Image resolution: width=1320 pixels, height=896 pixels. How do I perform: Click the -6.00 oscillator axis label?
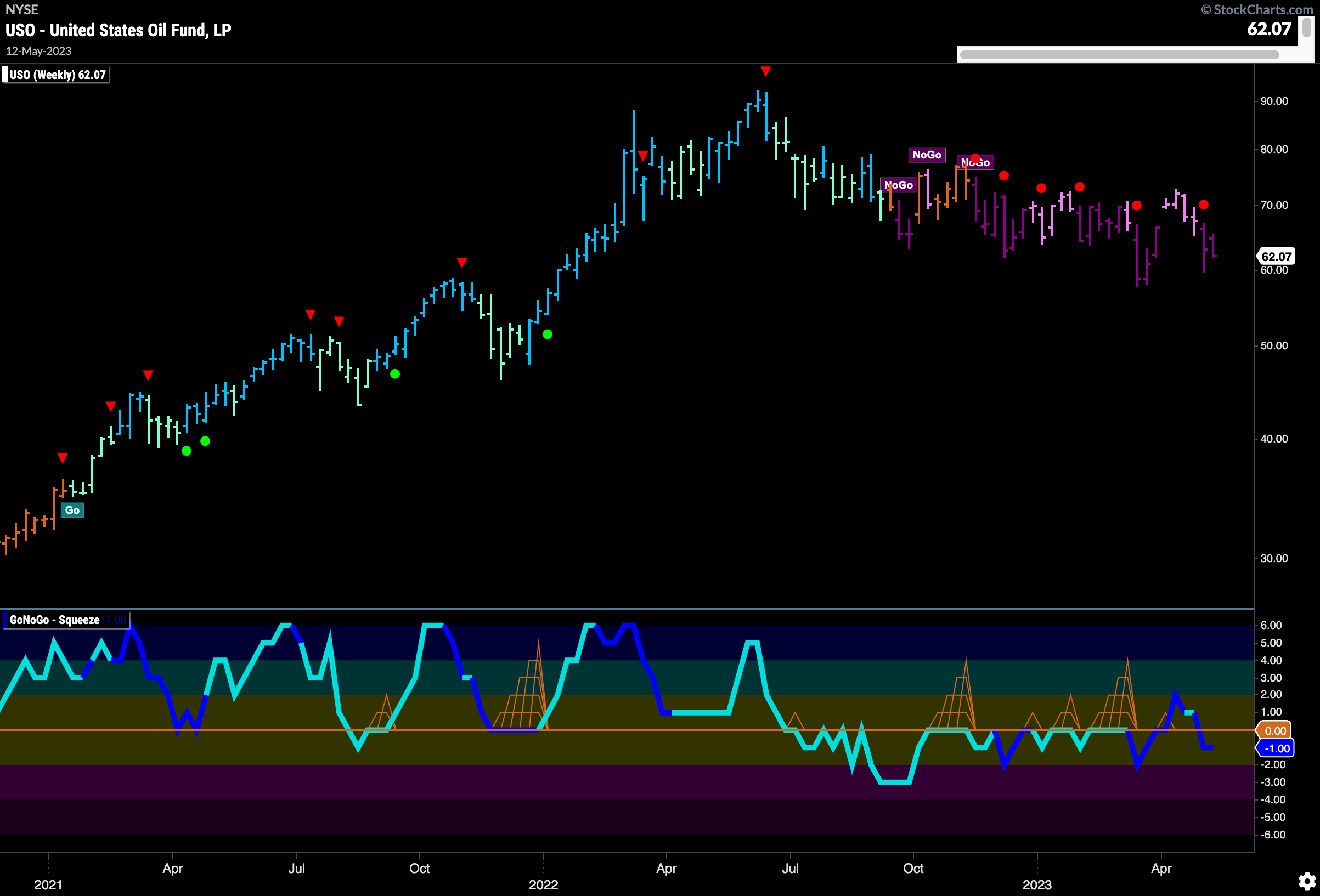tap(1273, 835)
